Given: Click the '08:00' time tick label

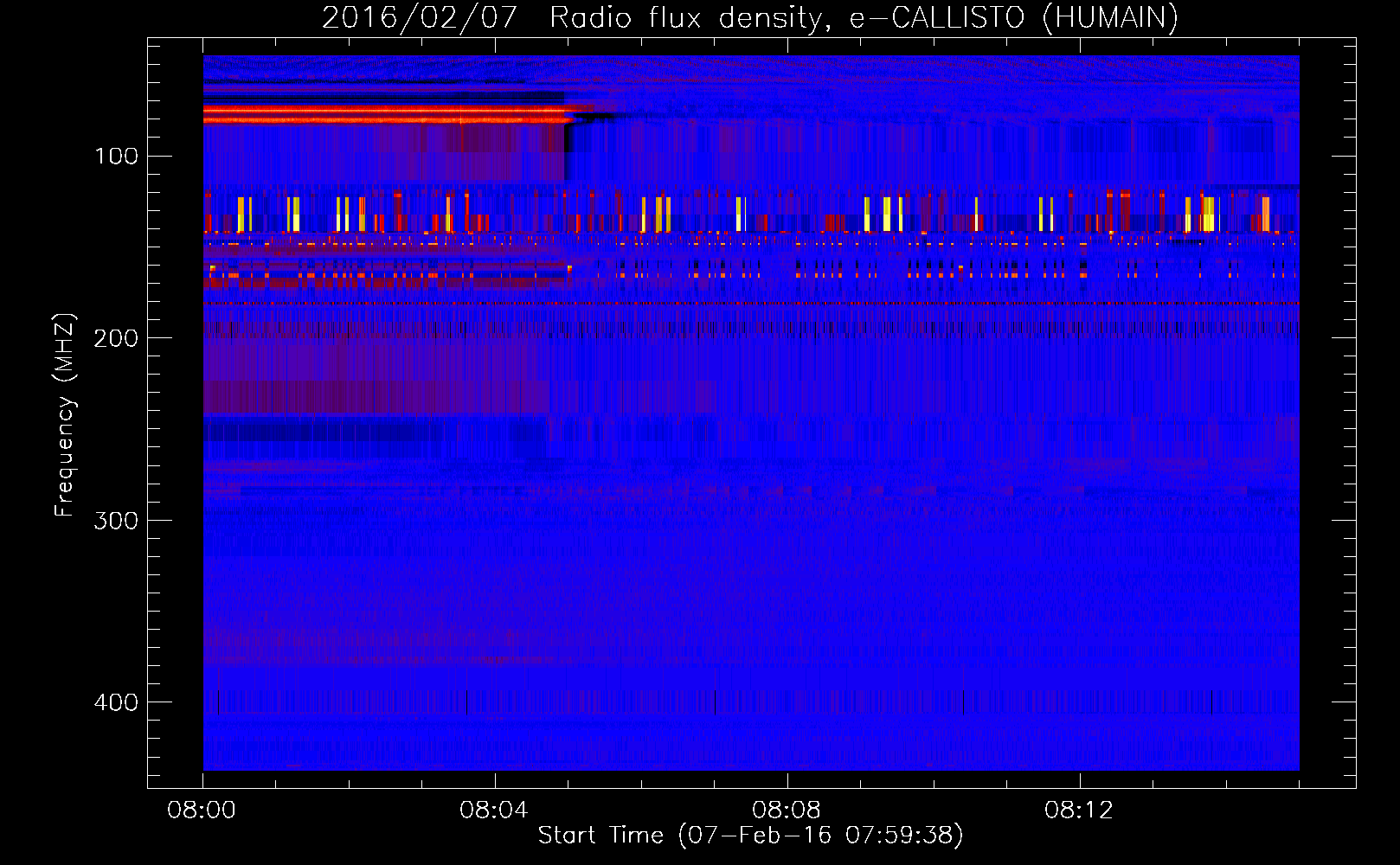Looking at the screenshot, I should [x=202, y=811].
